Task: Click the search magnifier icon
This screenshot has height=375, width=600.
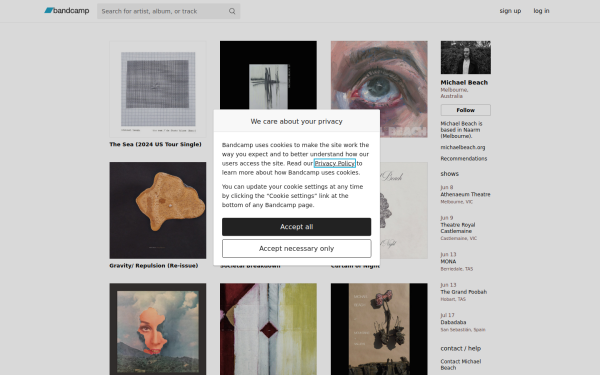Action: 232,11
